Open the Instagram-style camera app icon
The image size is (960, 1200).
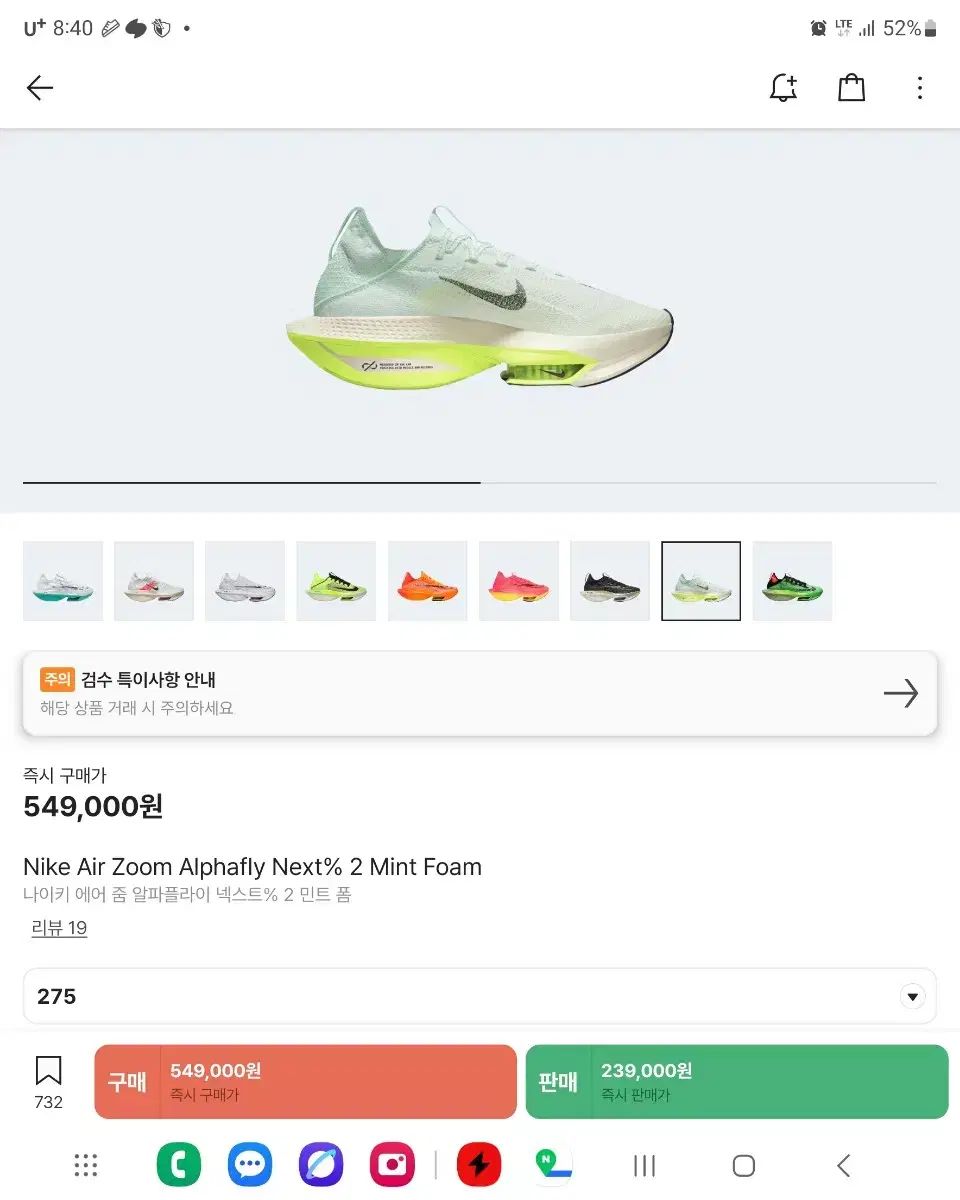pyautogui.click(x=392, y=1165)
